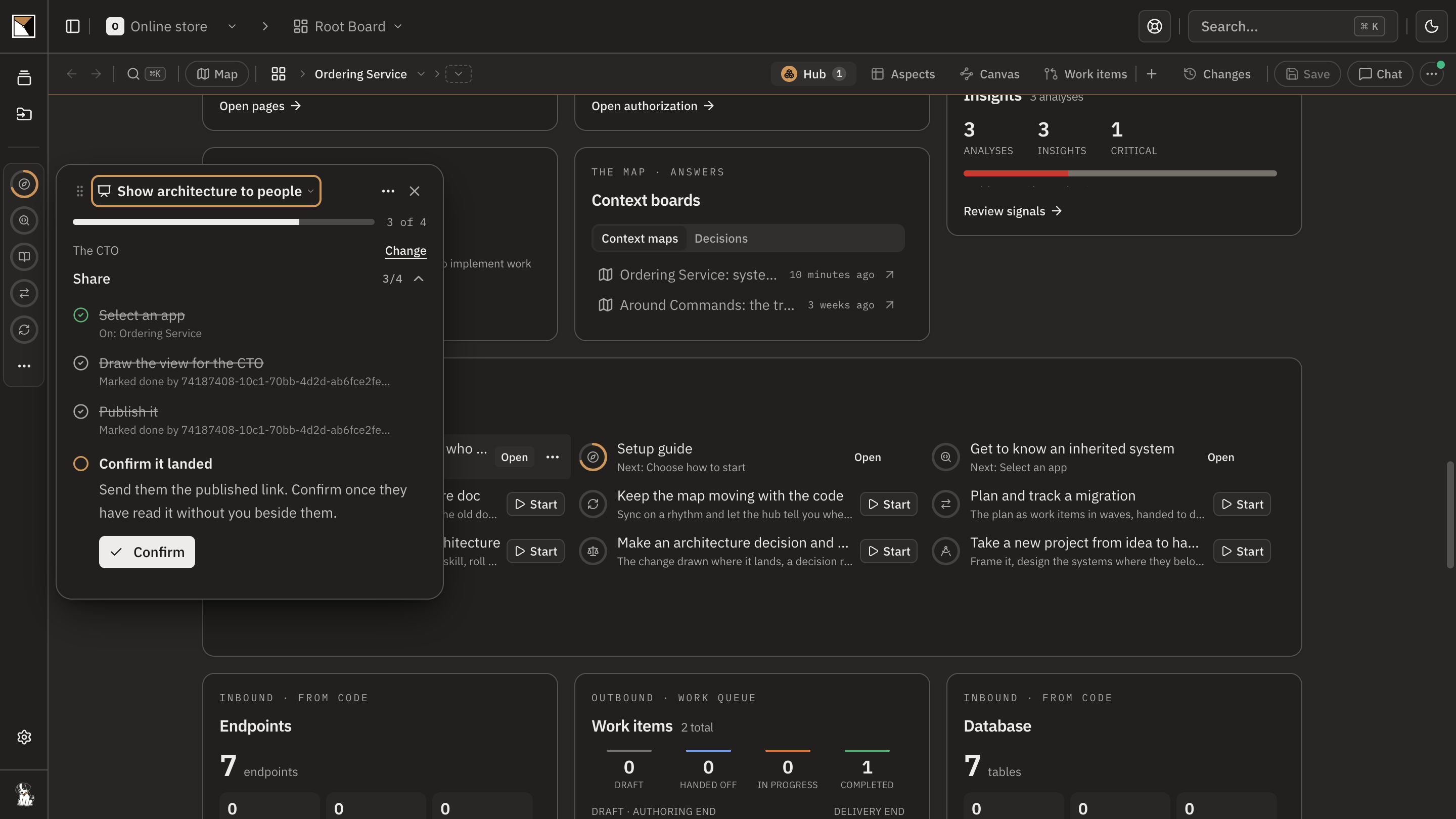Toggle the sidebar panel icon
This screenshot has height=819, width=1456.
[72, 27]
